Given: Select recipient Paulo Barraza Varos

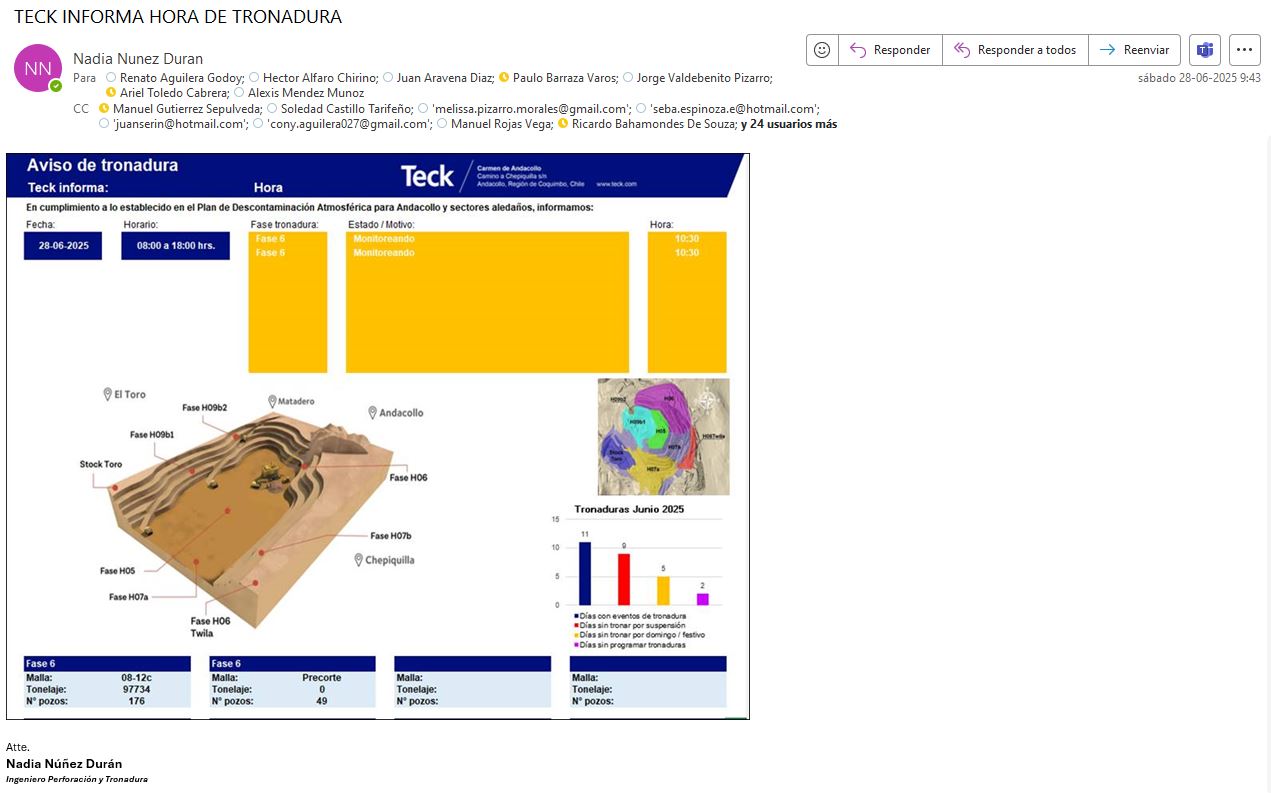Looking at the screenshot, I should pyautogui.click(x=564, y=78).
